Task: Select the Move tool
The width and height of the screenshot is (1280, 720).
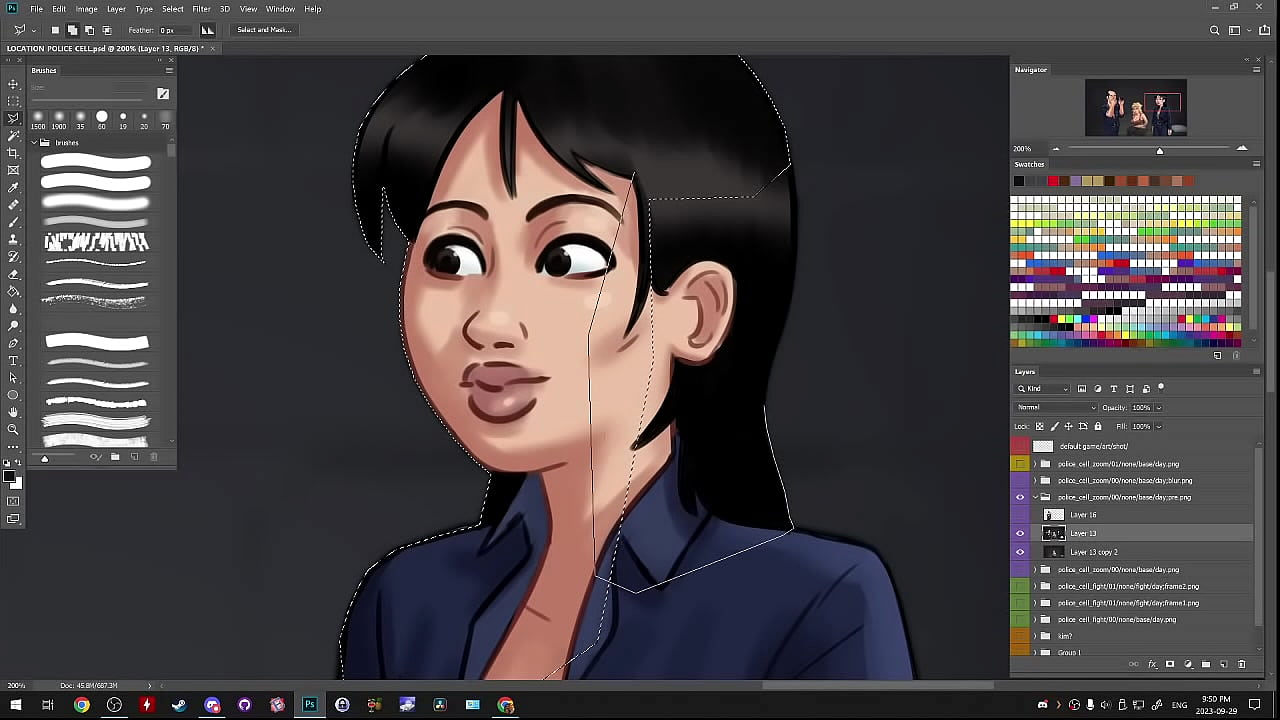Action: tap(13, 84)
